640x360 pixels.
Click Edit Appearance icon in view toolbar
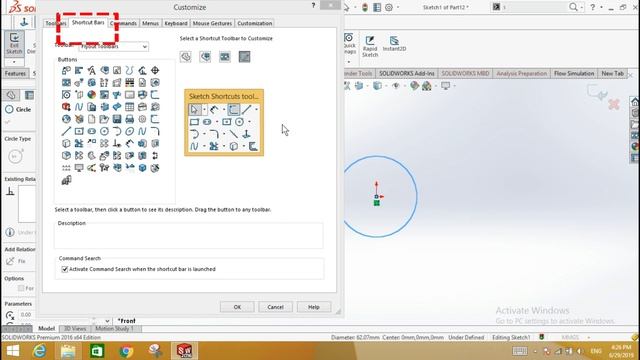coord(414,86)
